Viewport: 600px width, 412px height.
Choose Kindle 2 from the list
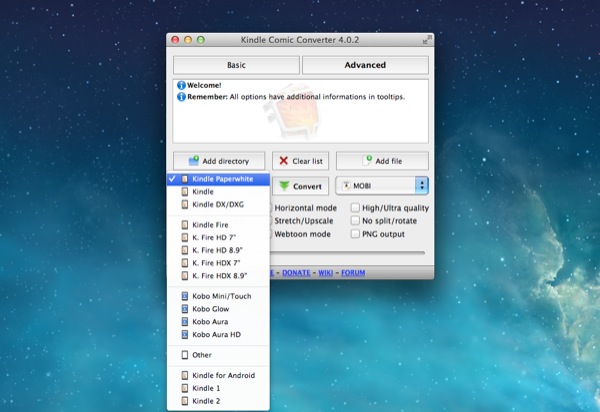pos(218,401)
